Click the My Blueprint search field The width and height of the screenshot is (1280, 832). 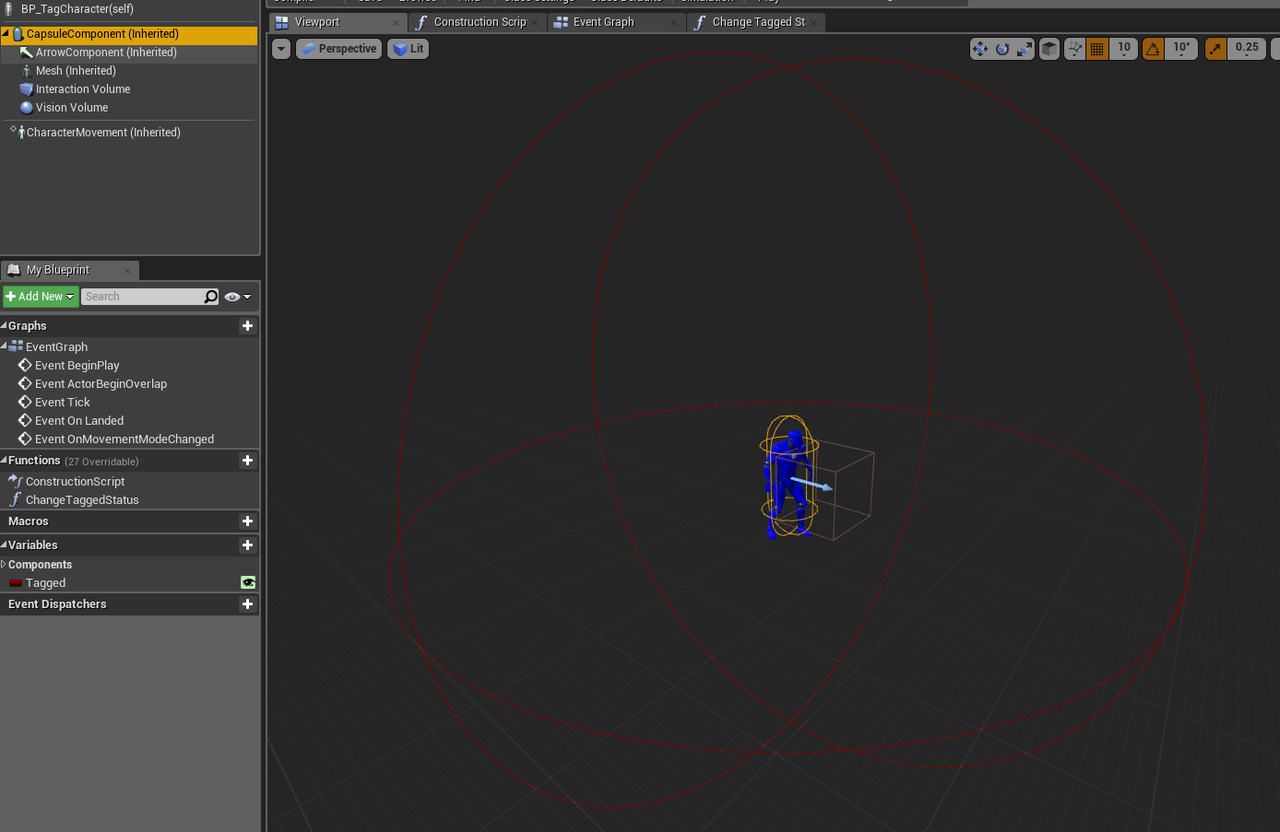(142, 296)
